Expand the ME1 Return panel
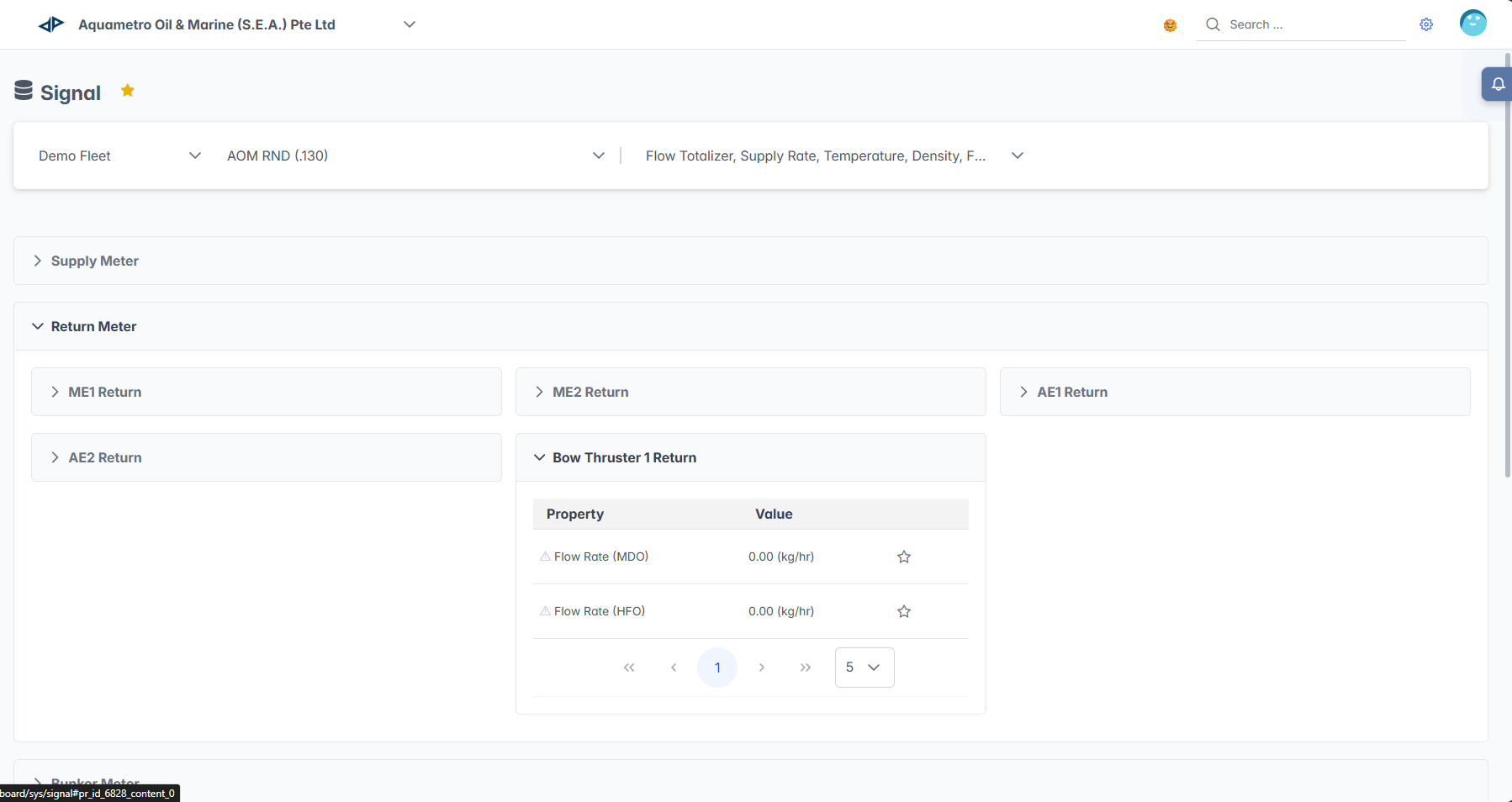 click(x=105, y=392)
